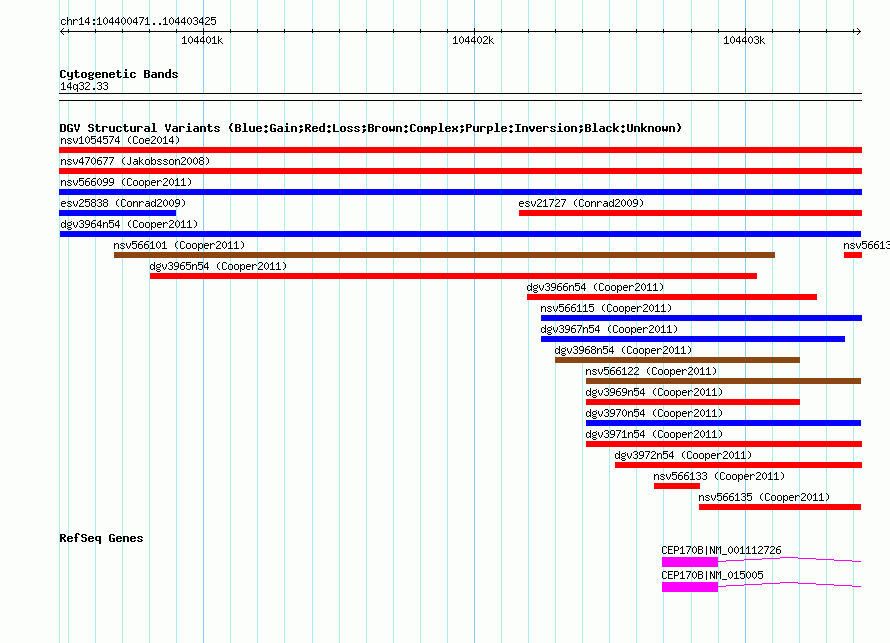The height and width of the screenshot is (643, 890).
Task: Open the dgv3969n54 (Cooper2011) label
Action: [x=654, y=392]
